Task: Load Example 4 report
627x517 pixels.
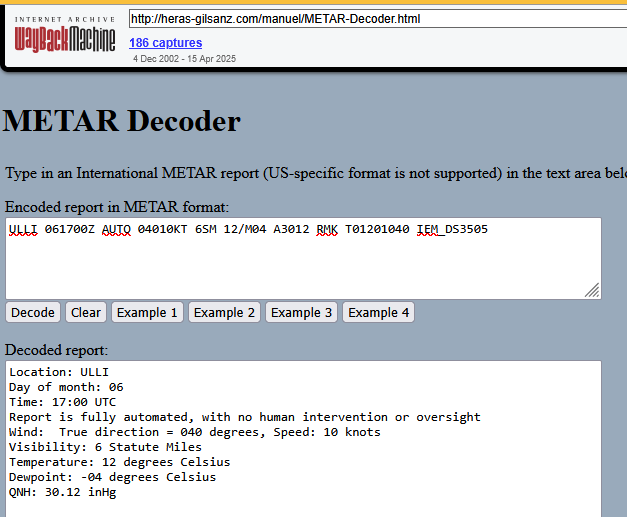Action: click(378, 312)
